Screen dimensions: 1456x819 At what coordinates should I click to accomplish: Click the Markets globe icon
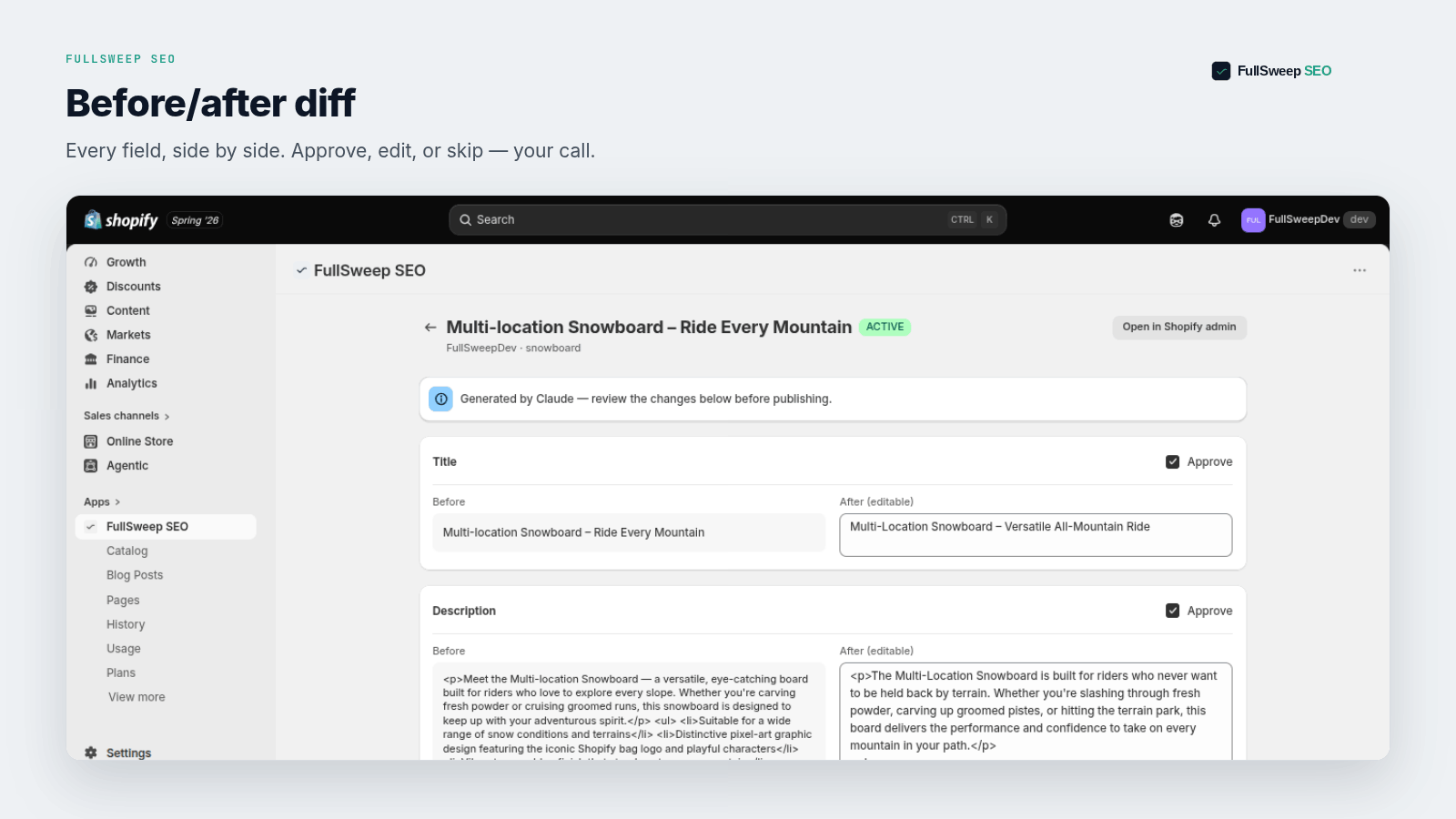coord(91,335)
